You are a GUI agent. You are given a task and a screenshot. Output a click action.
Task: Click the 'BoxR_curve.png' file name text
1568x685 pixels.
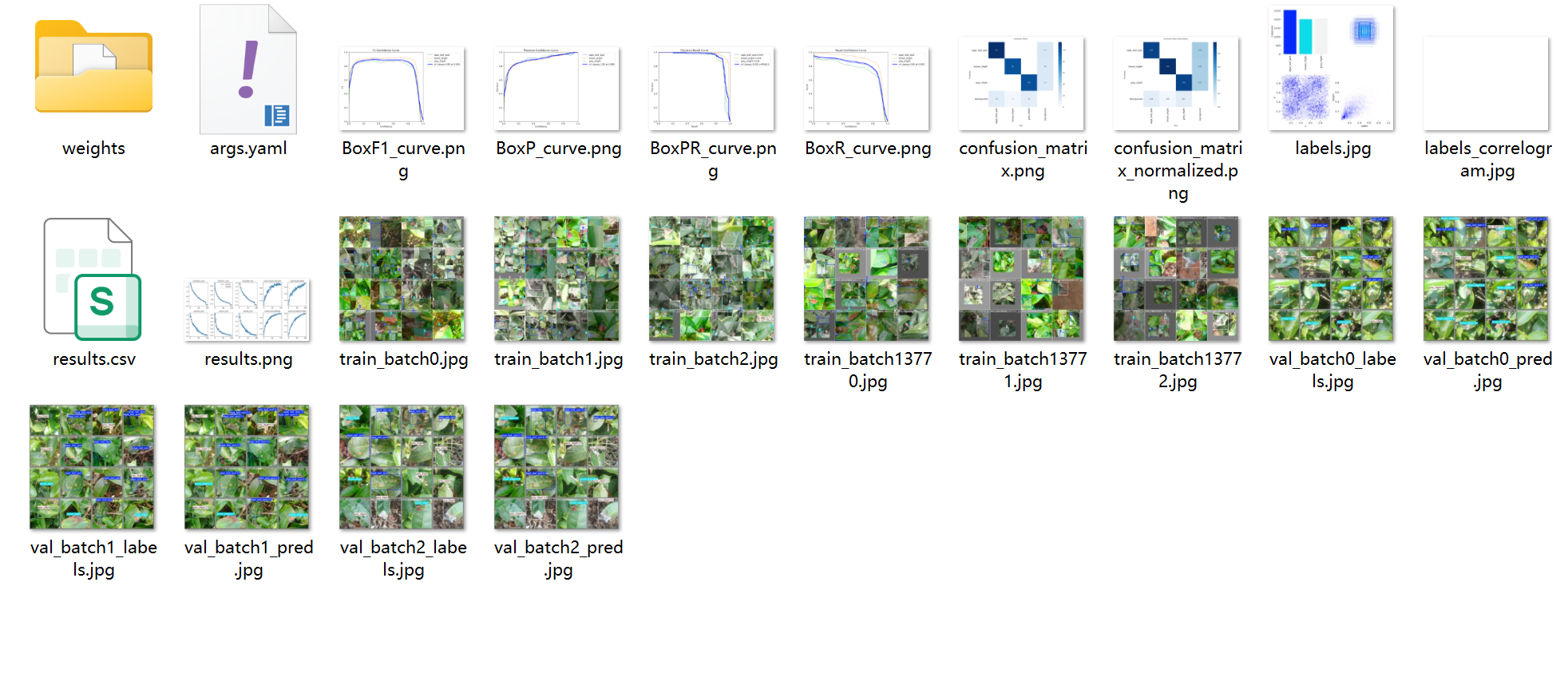click(x=868, y=148)
